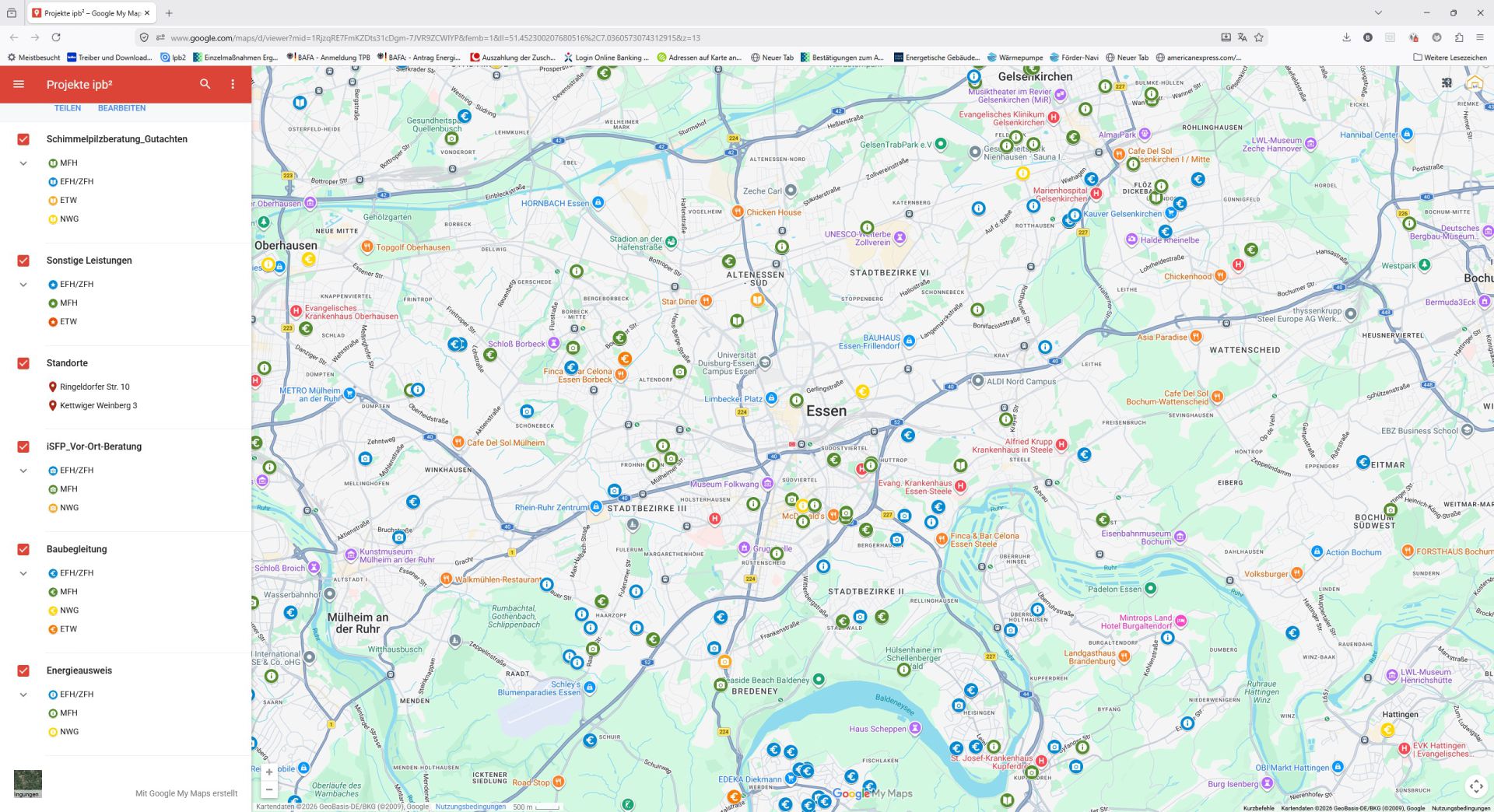Click the ALDI Nord Campus marker

[977, 381]
